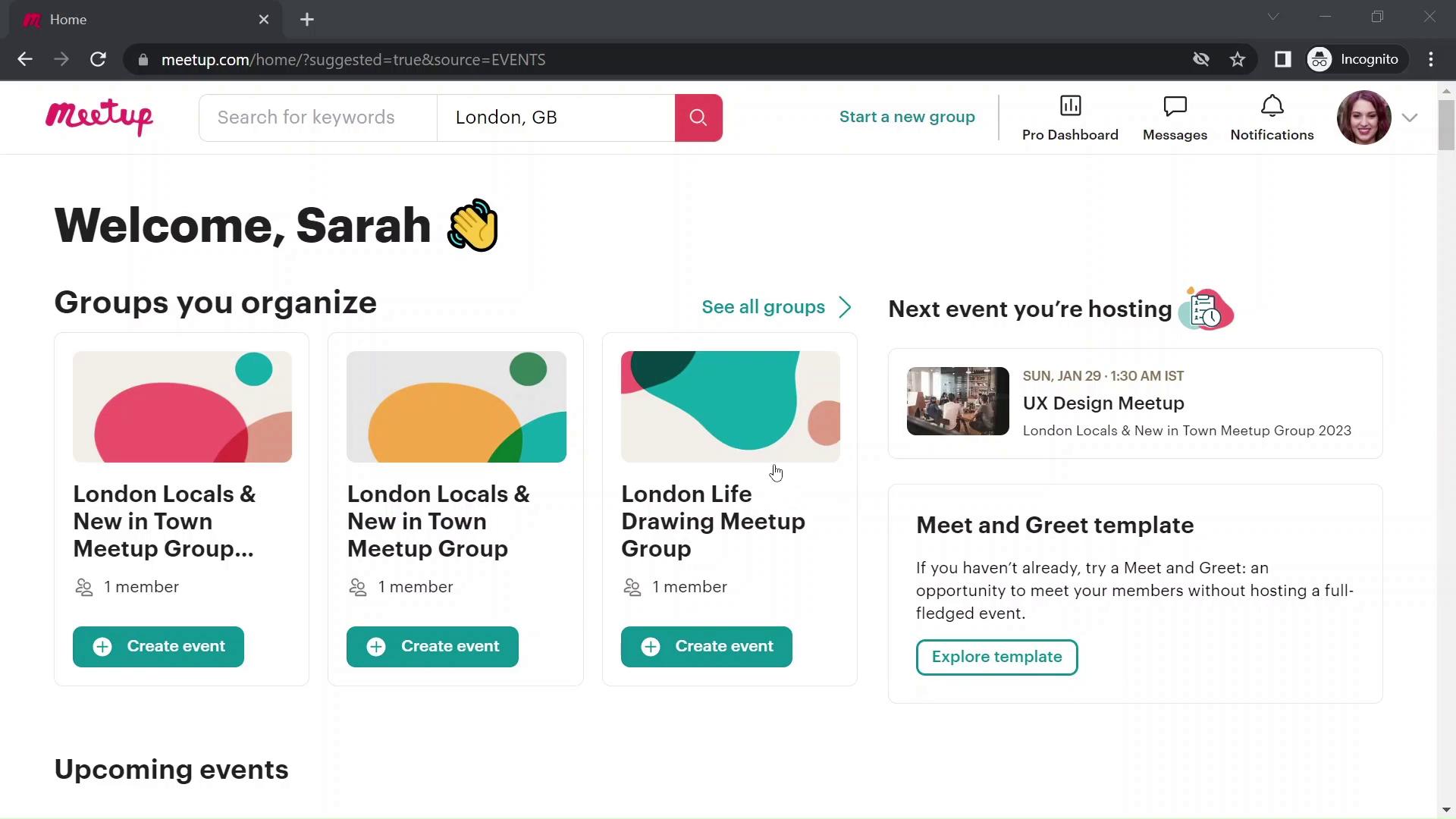
Task: Open Messages inbox
Action: coord(1175,117)
